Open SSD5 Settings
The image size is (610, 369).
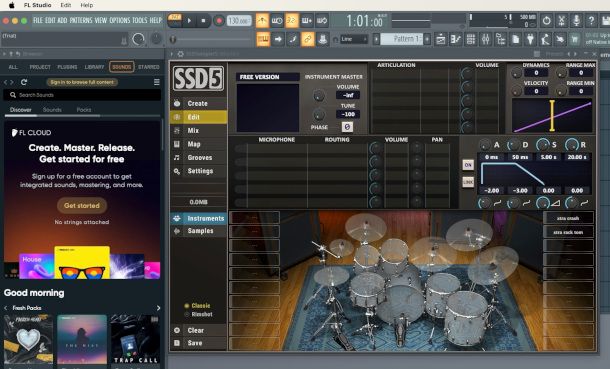point(198,171)
